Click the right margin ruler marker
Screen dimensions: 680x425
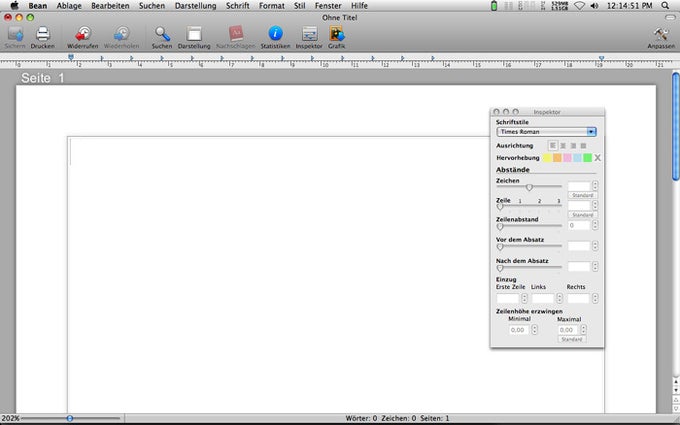point(601,58)
